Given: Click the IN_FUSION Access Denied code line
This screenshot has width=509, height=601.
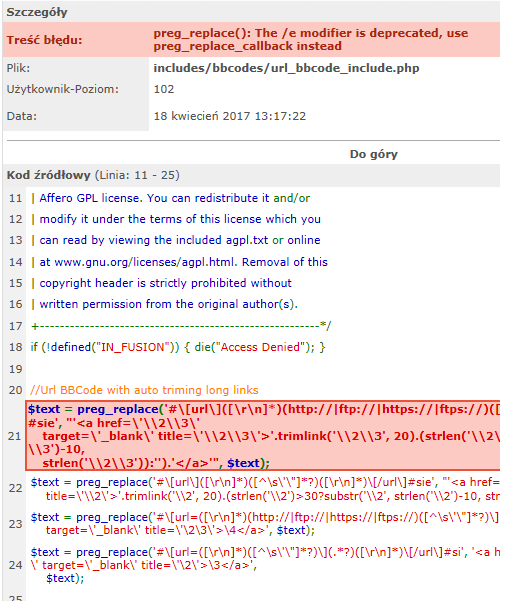Looking at the screenshot, I should pos(178,347).
